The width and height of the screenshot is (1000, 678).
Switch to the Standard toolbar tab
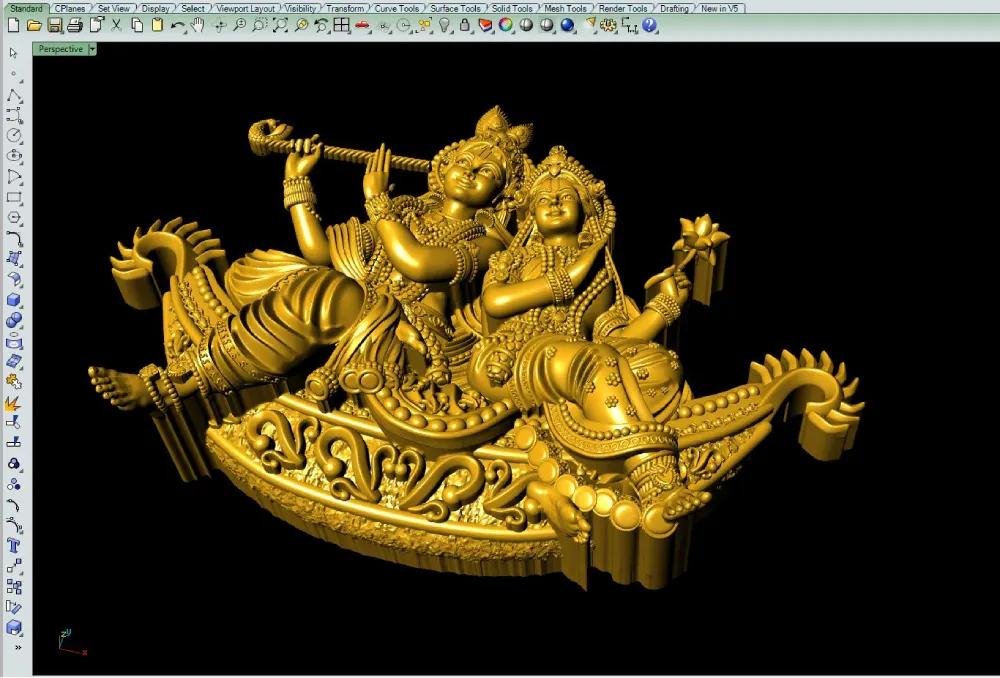point(26,8)
